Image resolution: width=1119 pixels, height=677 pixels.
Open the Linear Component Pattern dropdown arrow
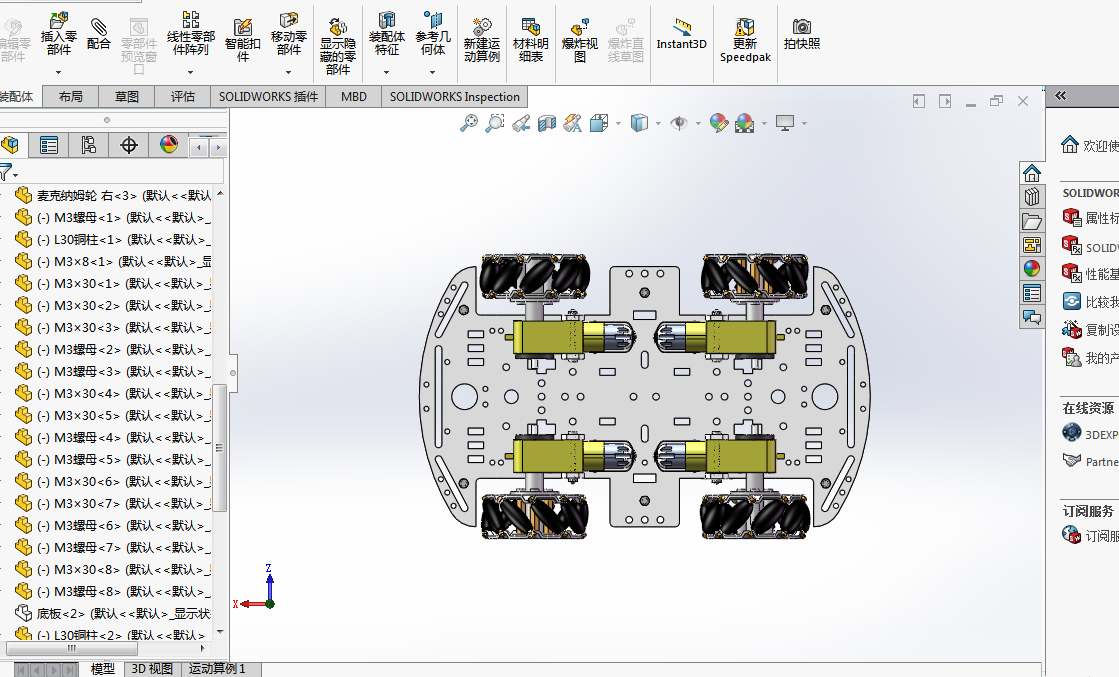pos(190,72)
